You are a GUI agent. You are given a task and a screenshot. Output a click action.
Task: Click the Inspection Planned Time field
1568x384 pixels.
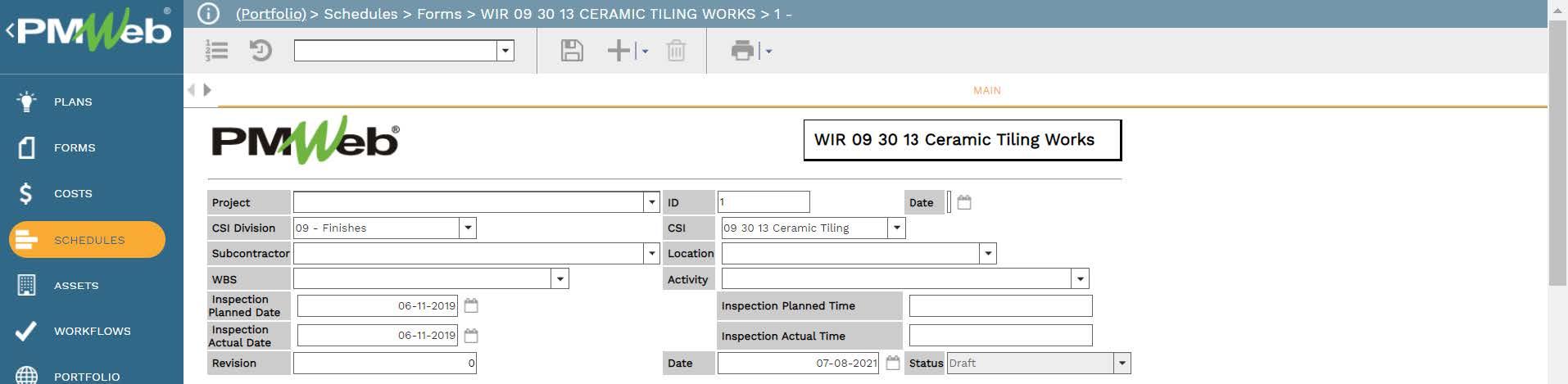coord(1000,305)
